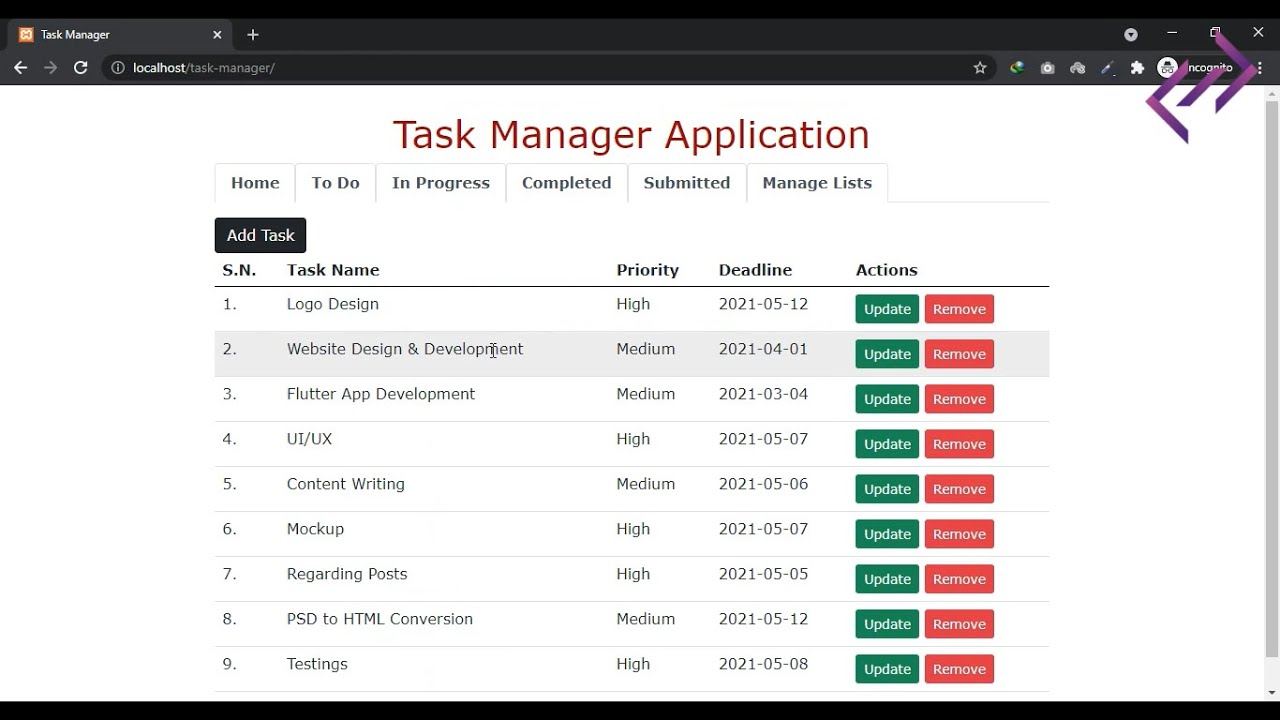Click the Task Name column header
The image size is (1280, 720).
333,270
